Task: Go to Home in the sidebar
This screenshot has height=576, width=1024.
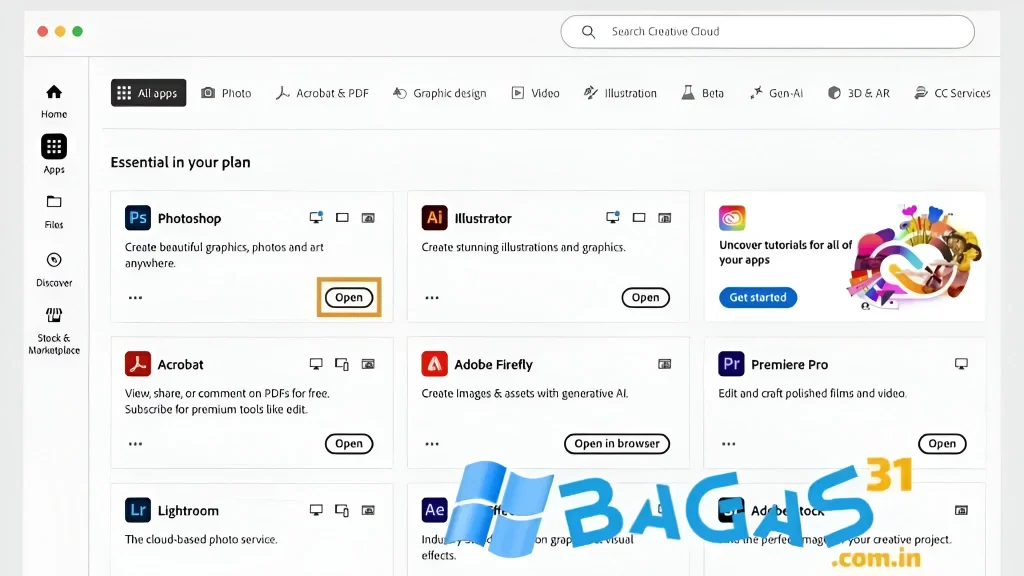Action: [54, 101]
